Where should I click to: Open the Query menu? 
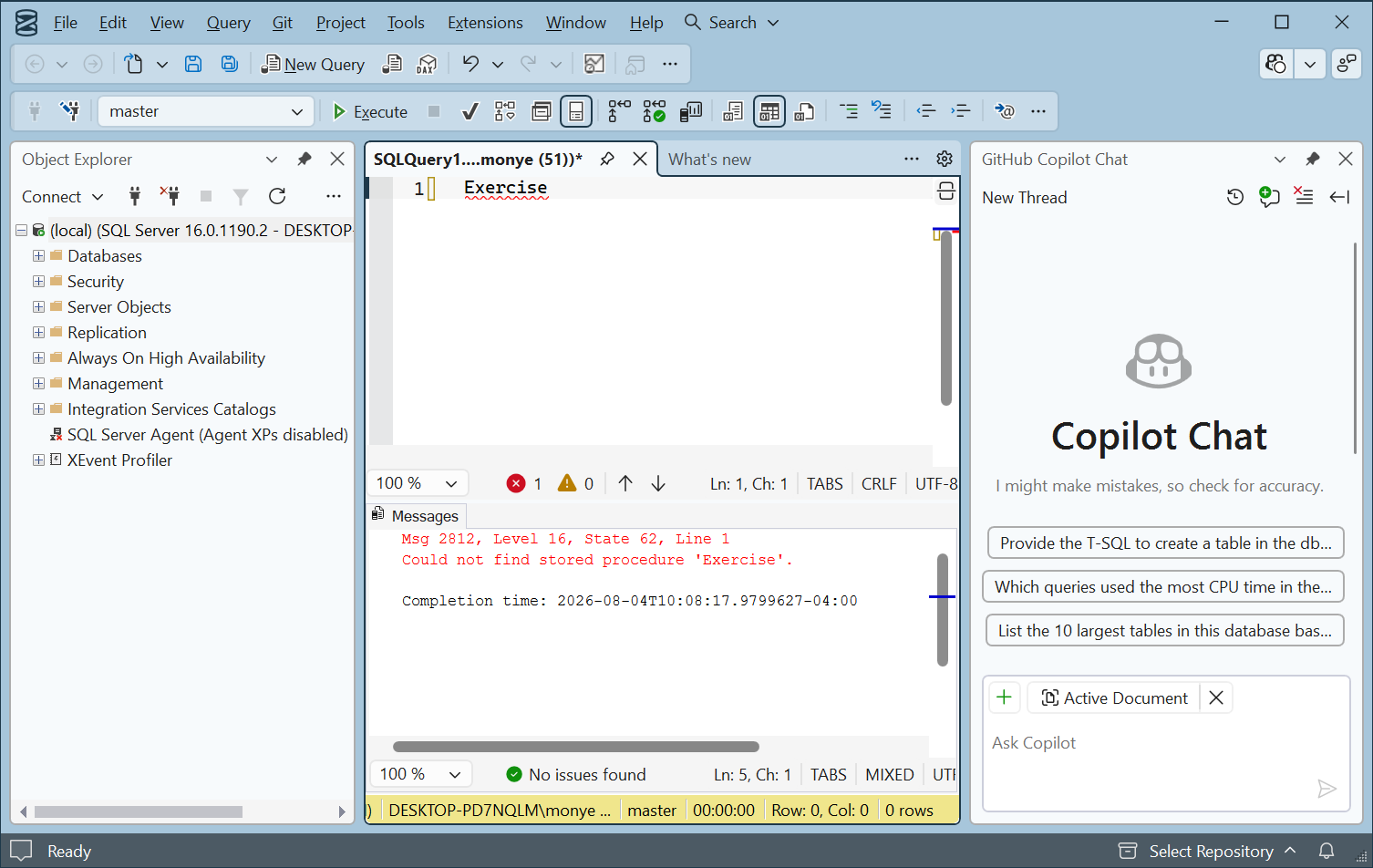pyautogui.click(x=228, y=23)
